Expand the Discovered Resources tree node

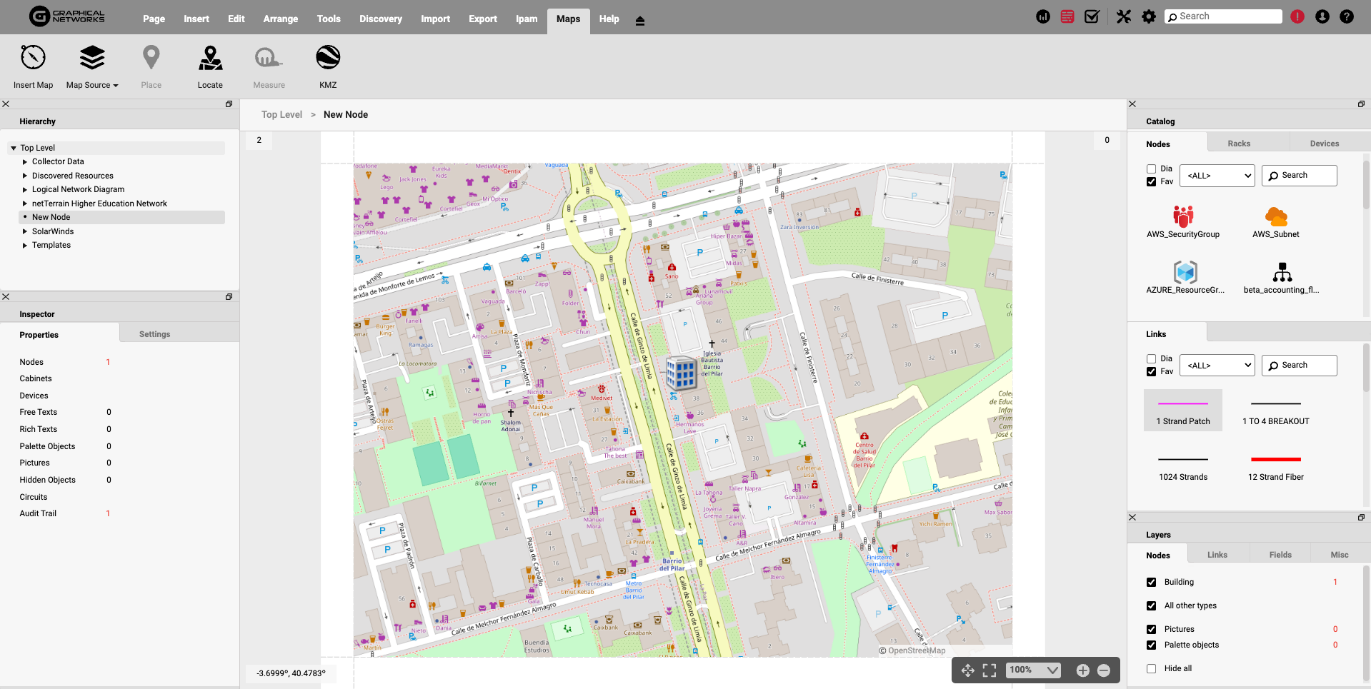25,176
